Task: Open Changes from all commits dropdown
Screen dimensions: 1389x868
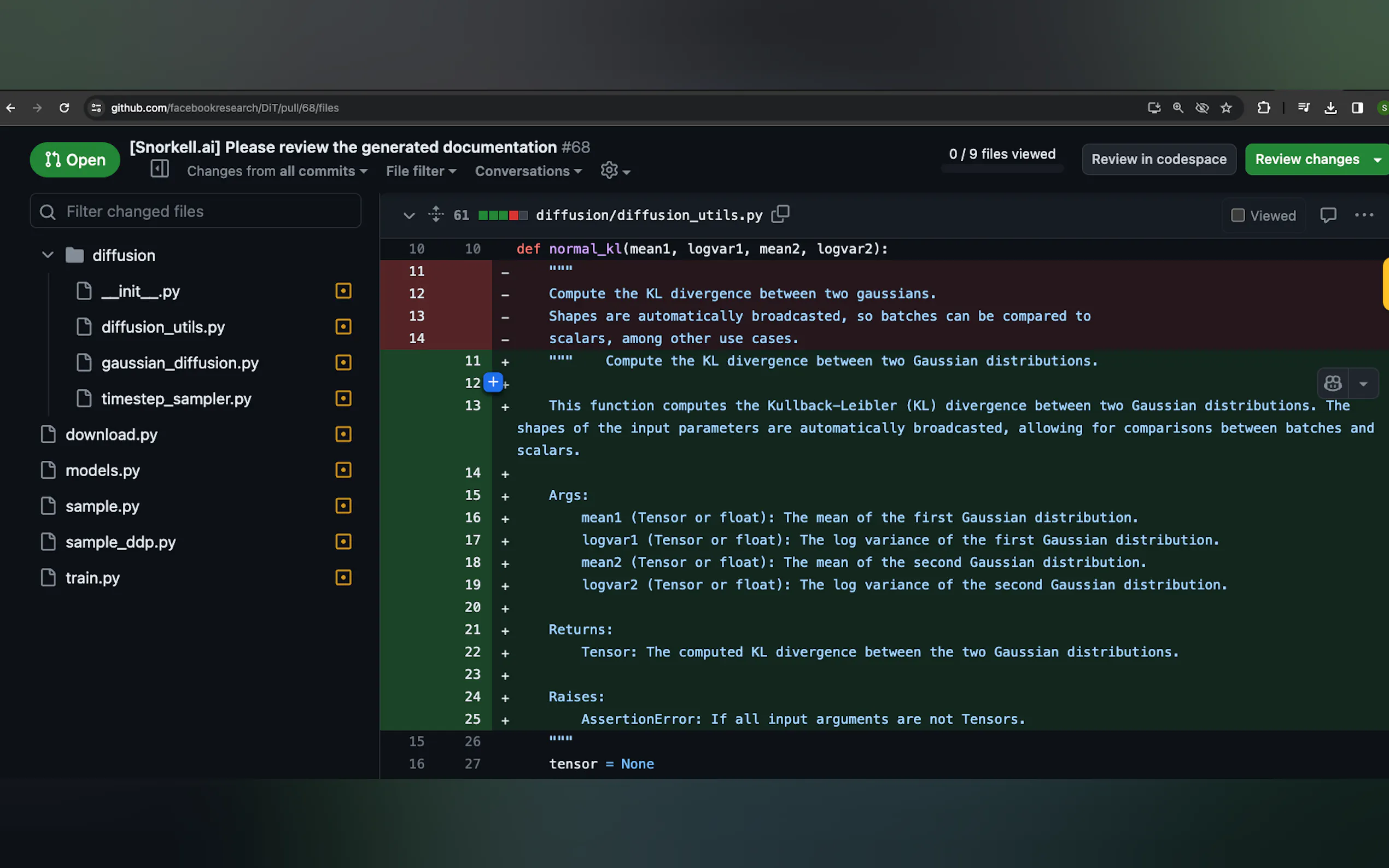Action: click(277, 171)
